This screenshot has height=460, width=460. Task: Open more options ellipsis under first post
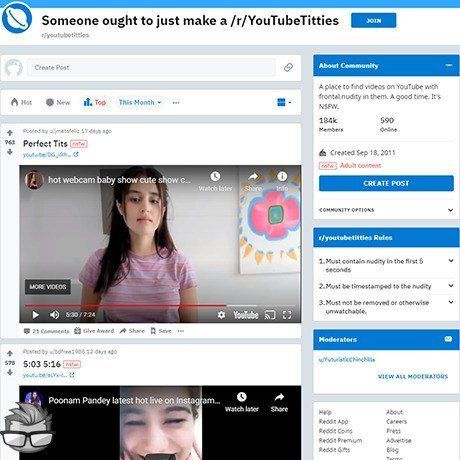click(x=181, y=331)
